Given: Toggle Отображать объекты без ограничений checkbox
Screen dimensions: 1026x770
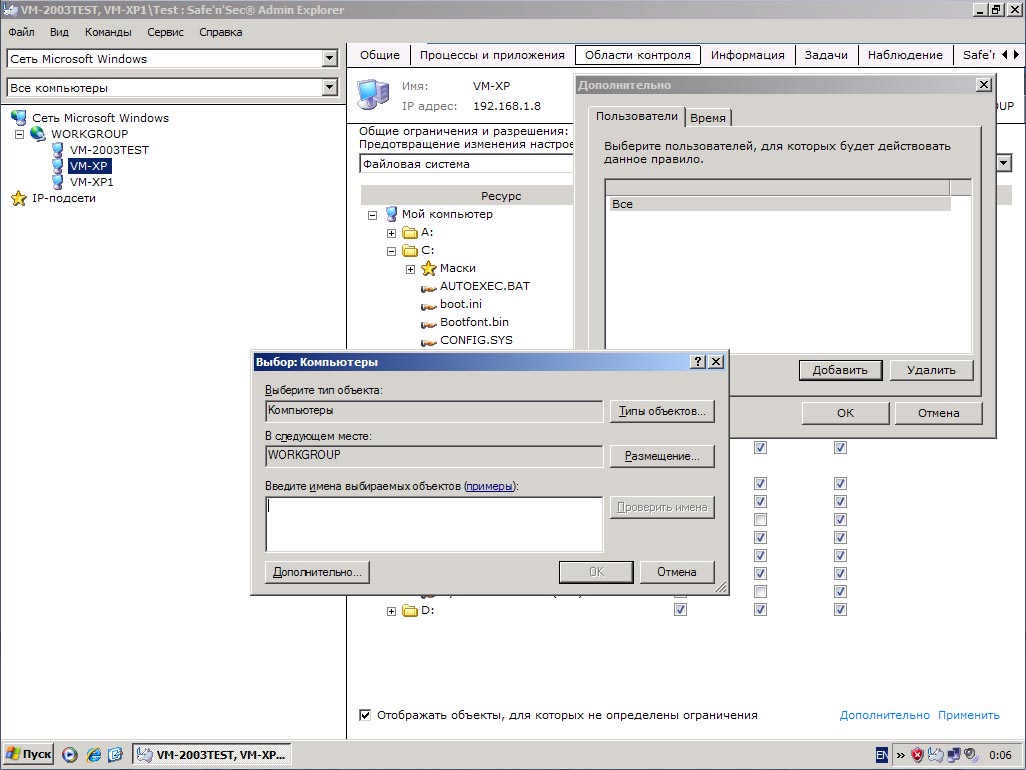Looking at the screenshot, I should pyautogui.click(x=365, y=715).
